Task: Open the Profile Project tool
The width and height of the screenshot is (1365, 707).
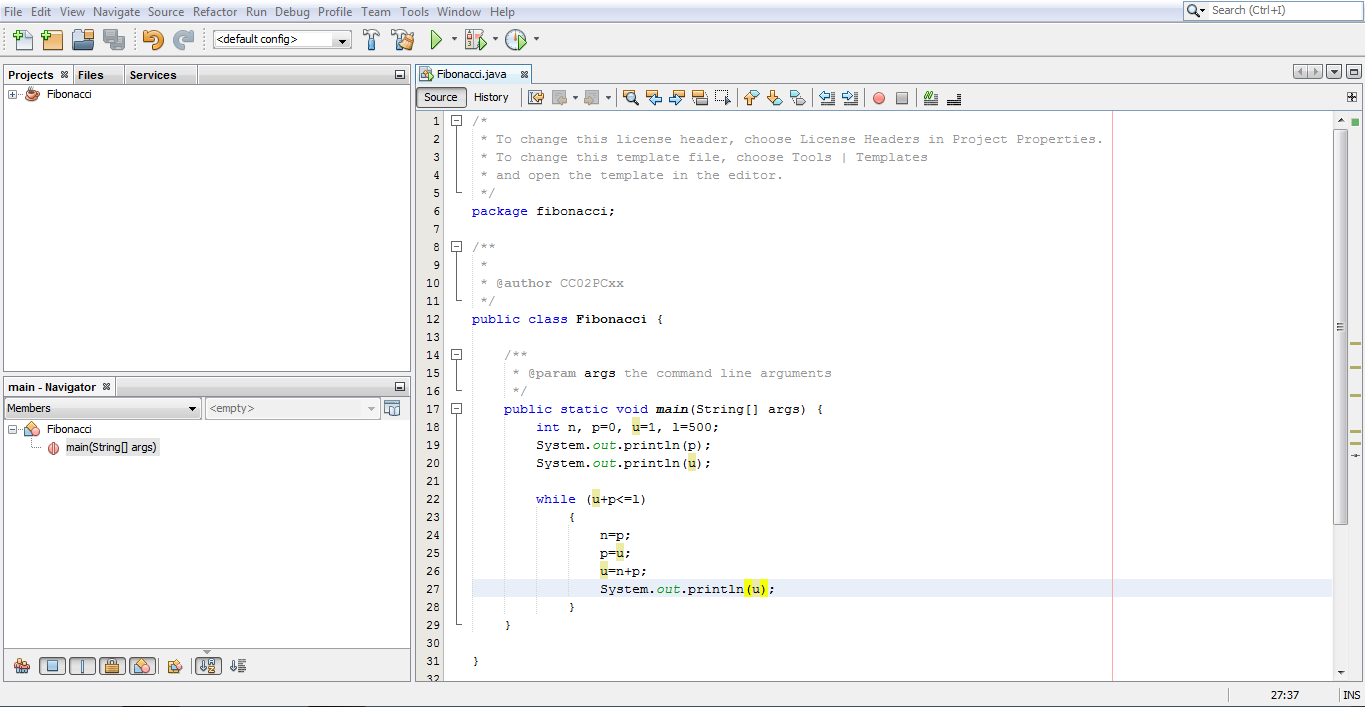Action: pyautogui.click(x=514, y=40)
